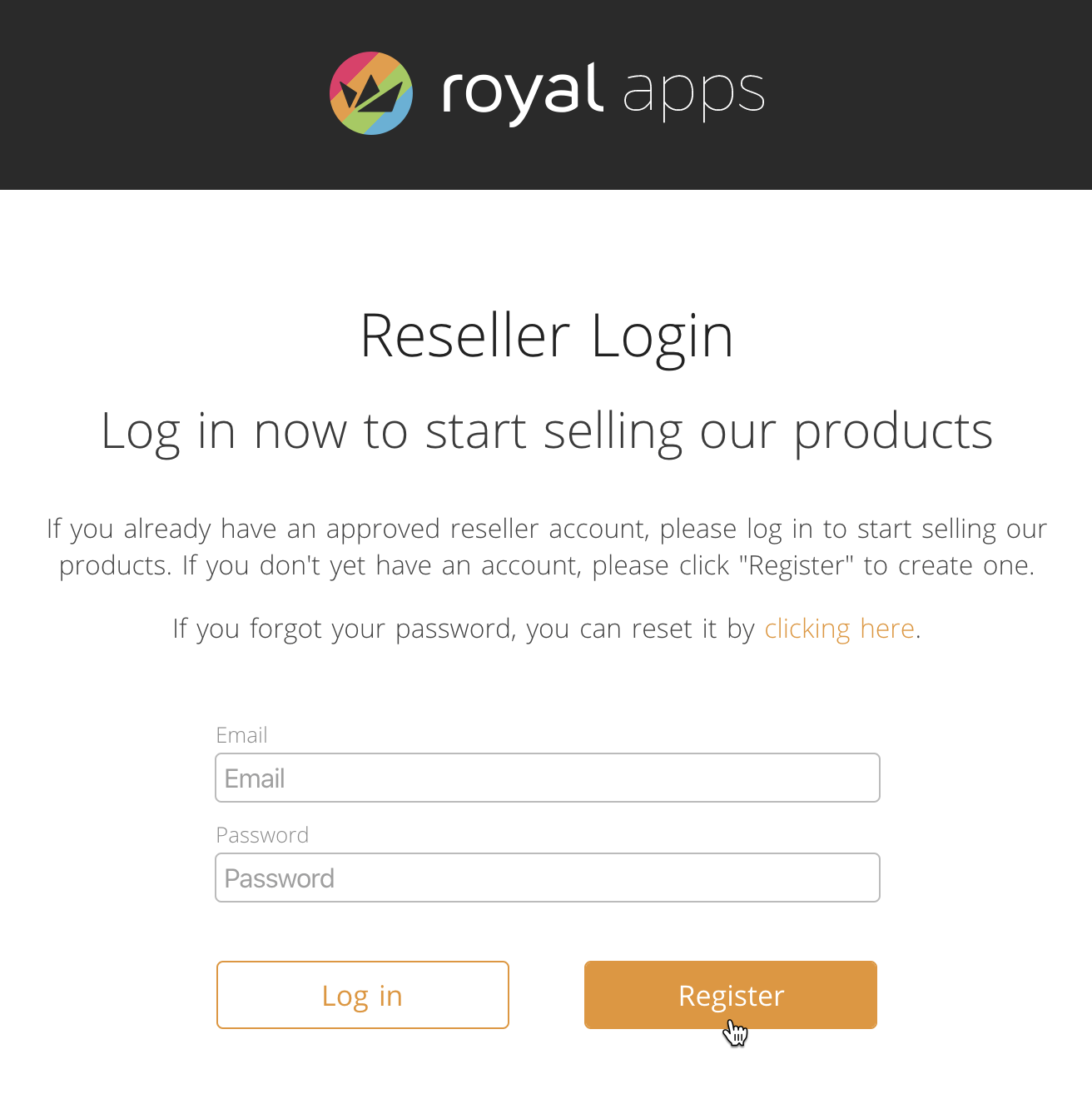The height and width of the screenshot is (1099, 1092).
Task: Click the quoted "Register" word in the paragraph
Action: tap(796, 565)
